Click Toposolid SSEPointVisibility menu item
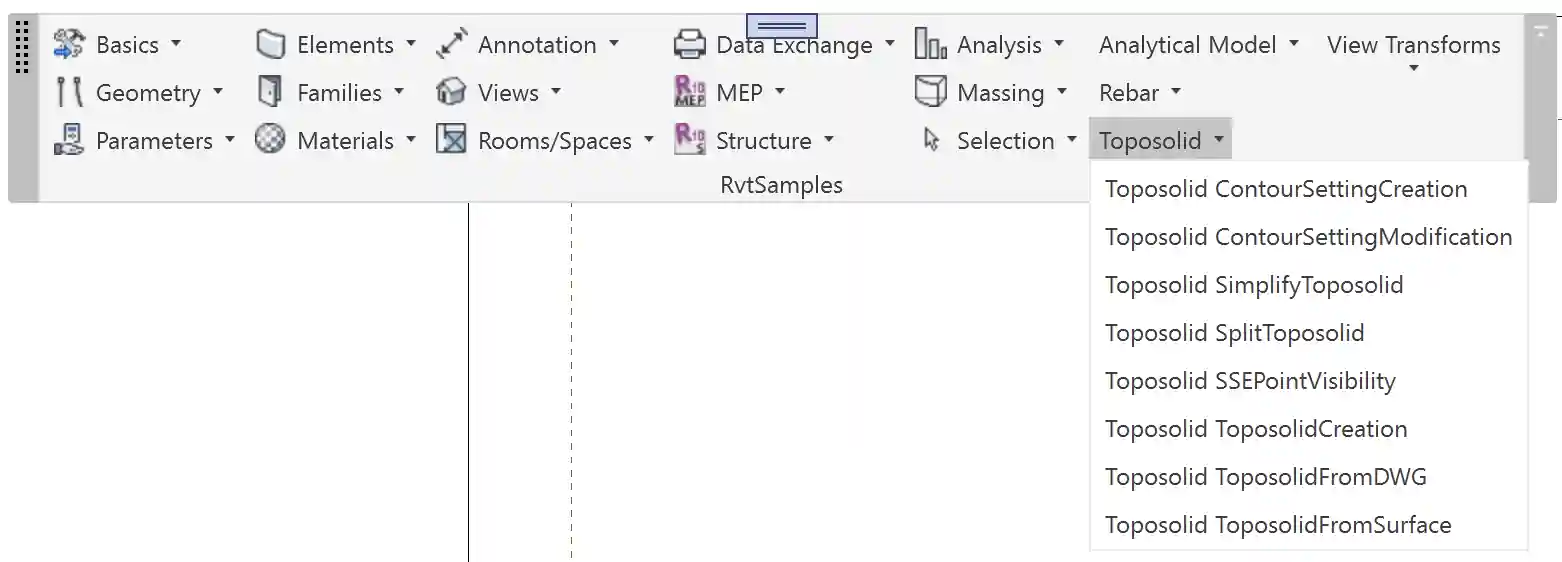The width and height of the screenshot is (1562, 562). click(1249, 381)
